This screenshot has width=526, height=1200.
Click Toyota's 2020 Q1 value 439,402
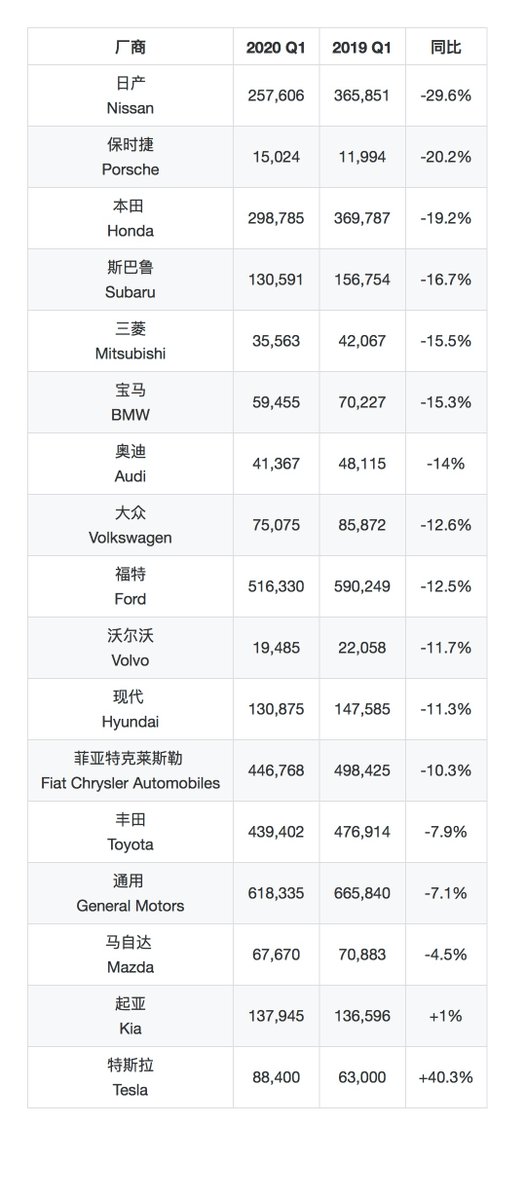pyautogui.click(x=276, y=831)
